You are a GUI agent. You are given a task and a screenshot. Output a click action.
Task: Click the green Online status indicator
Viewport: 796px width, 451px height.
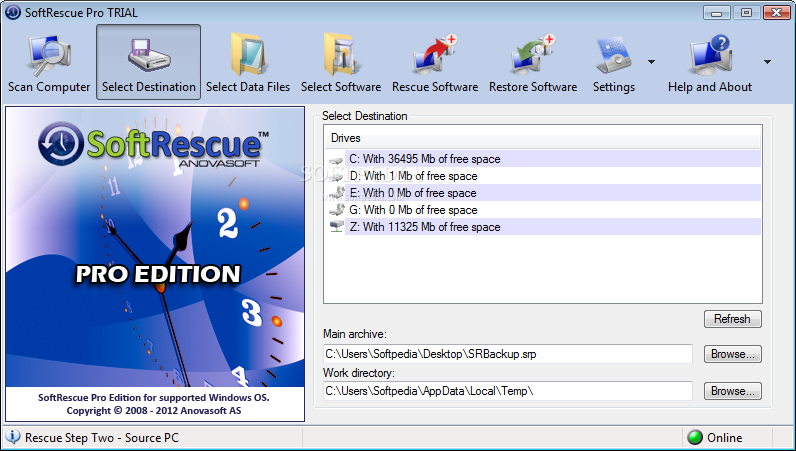click(694, 437)
